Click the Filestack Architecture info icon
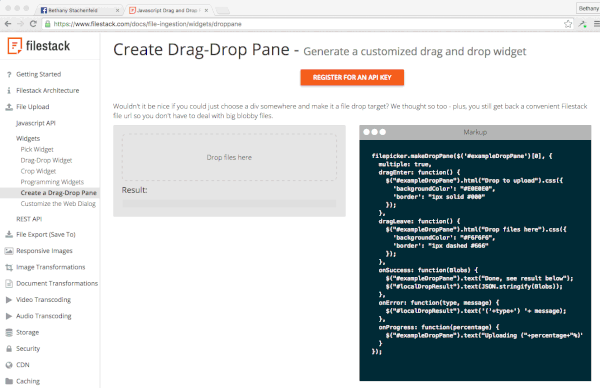Image resolution: width=600 pixels, height=388 pixels. click(x=9, y=91)
